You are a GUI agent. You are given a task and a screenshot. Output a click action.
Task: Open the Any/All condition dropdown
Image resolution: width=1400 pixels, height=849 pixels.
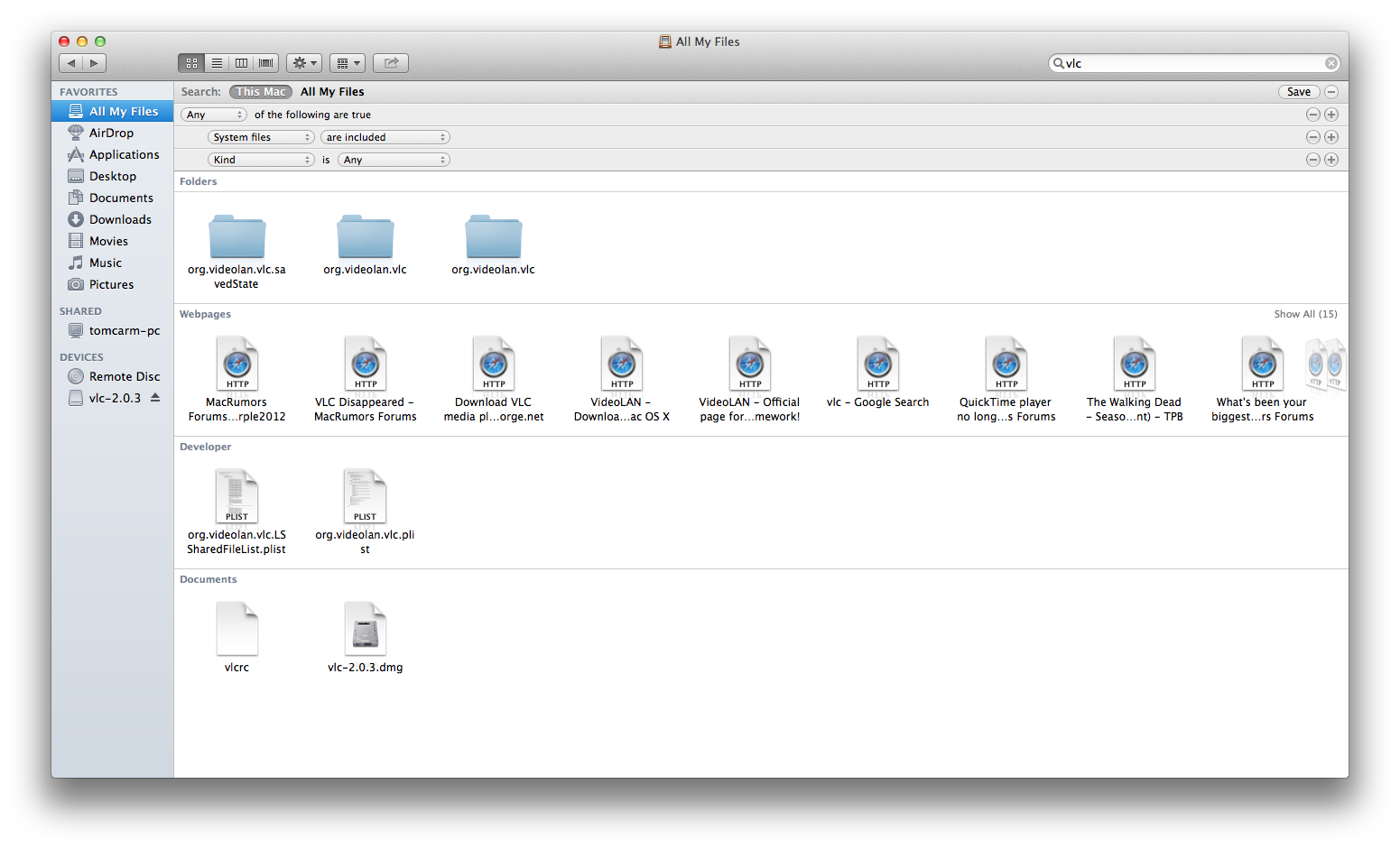214,115
